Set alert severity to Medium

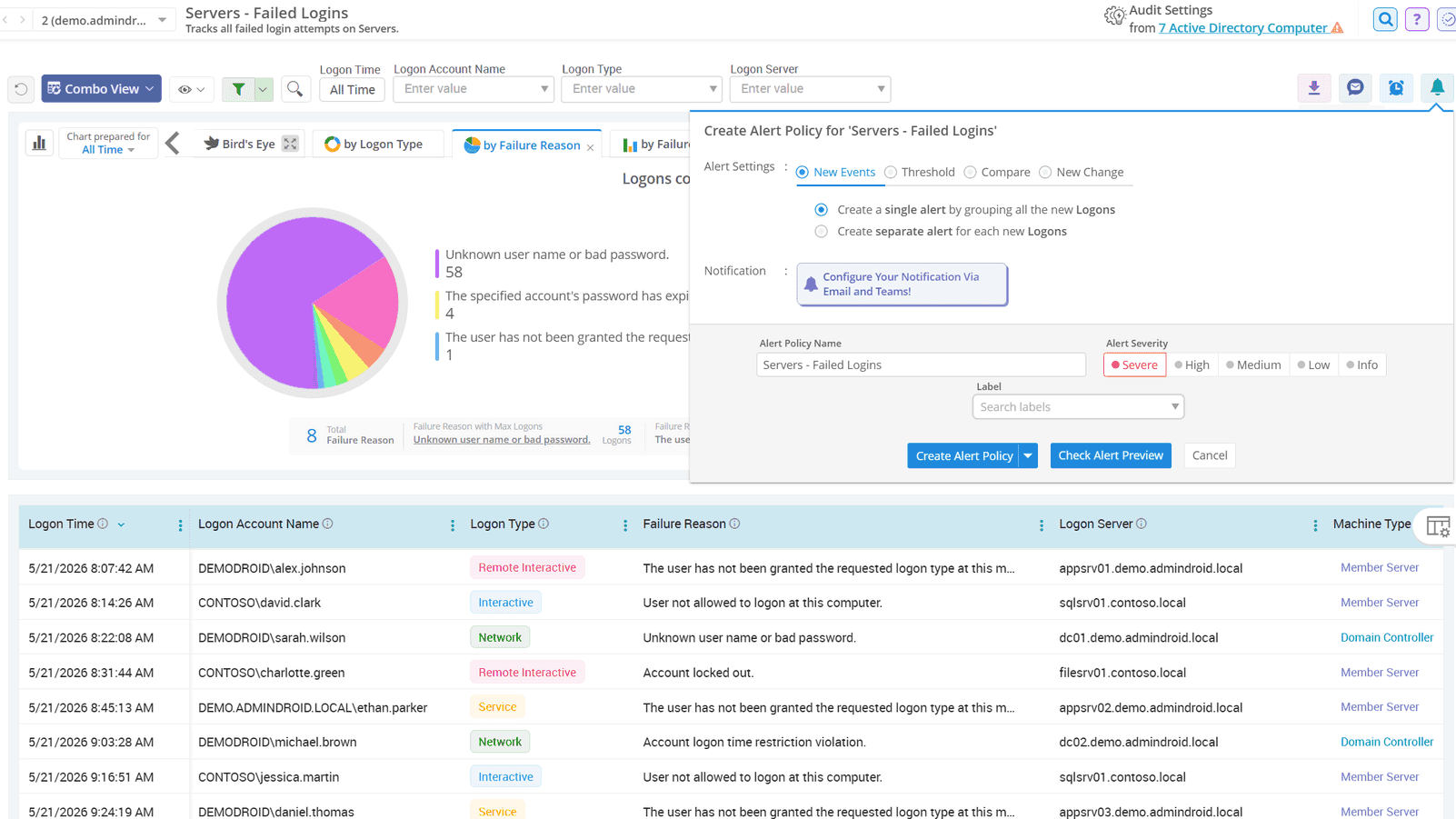(1253, 365)
